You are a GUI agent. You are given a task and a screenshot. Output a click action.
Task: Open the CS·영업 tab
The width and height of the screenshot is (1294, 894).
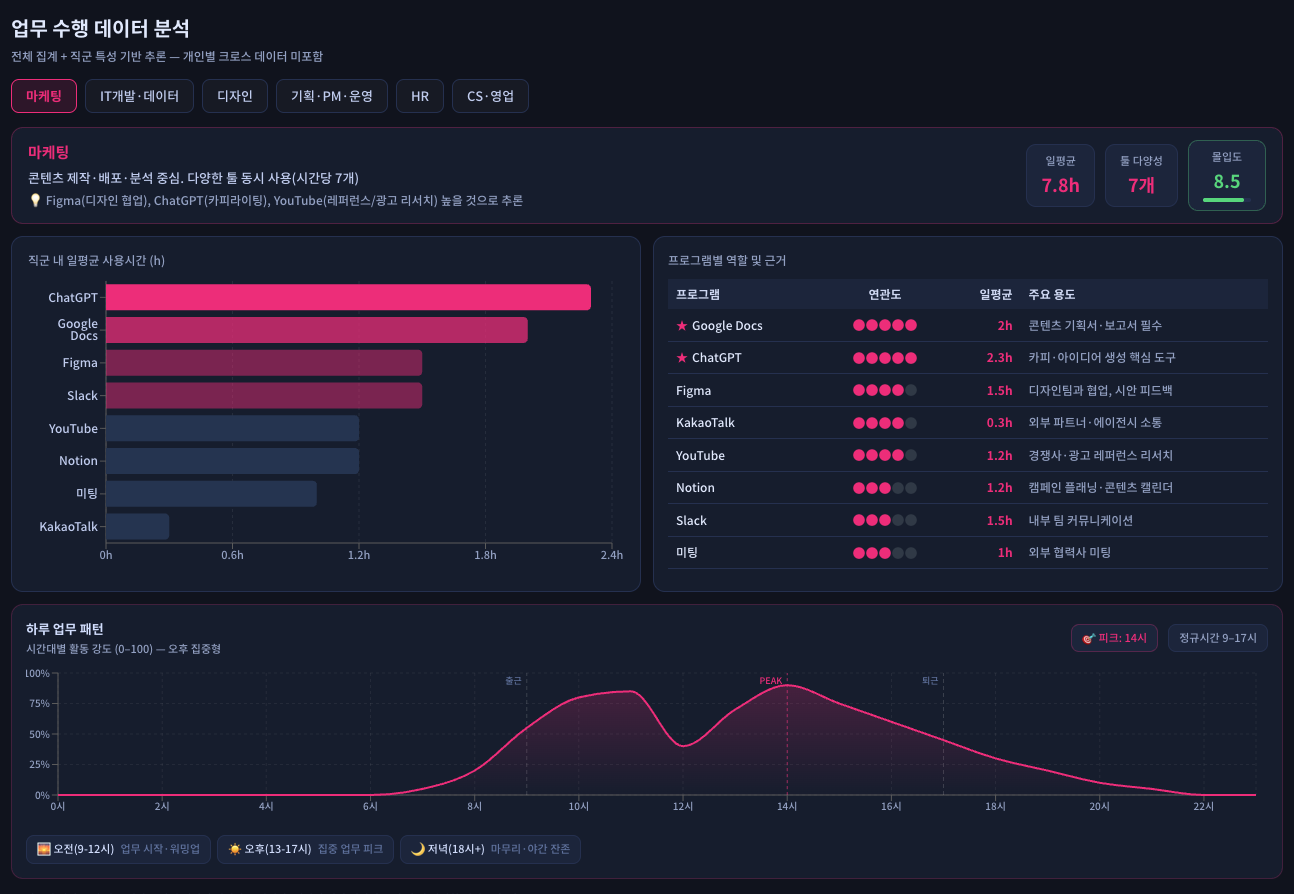pos(490,96)
